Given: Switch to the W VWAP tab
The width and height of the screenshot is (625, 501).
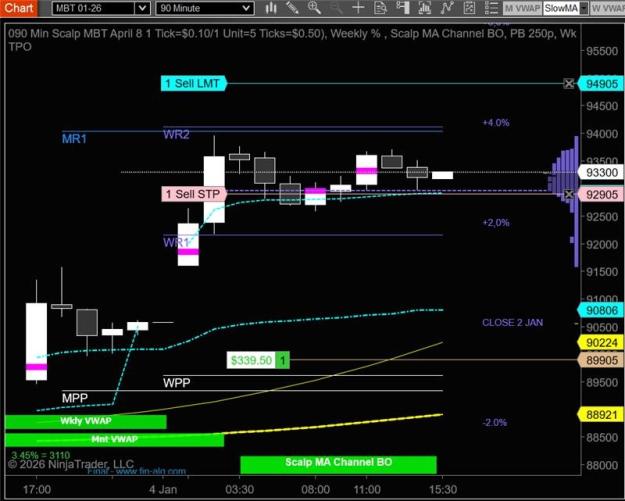Looking at the screenshot, I should (607, 8).
